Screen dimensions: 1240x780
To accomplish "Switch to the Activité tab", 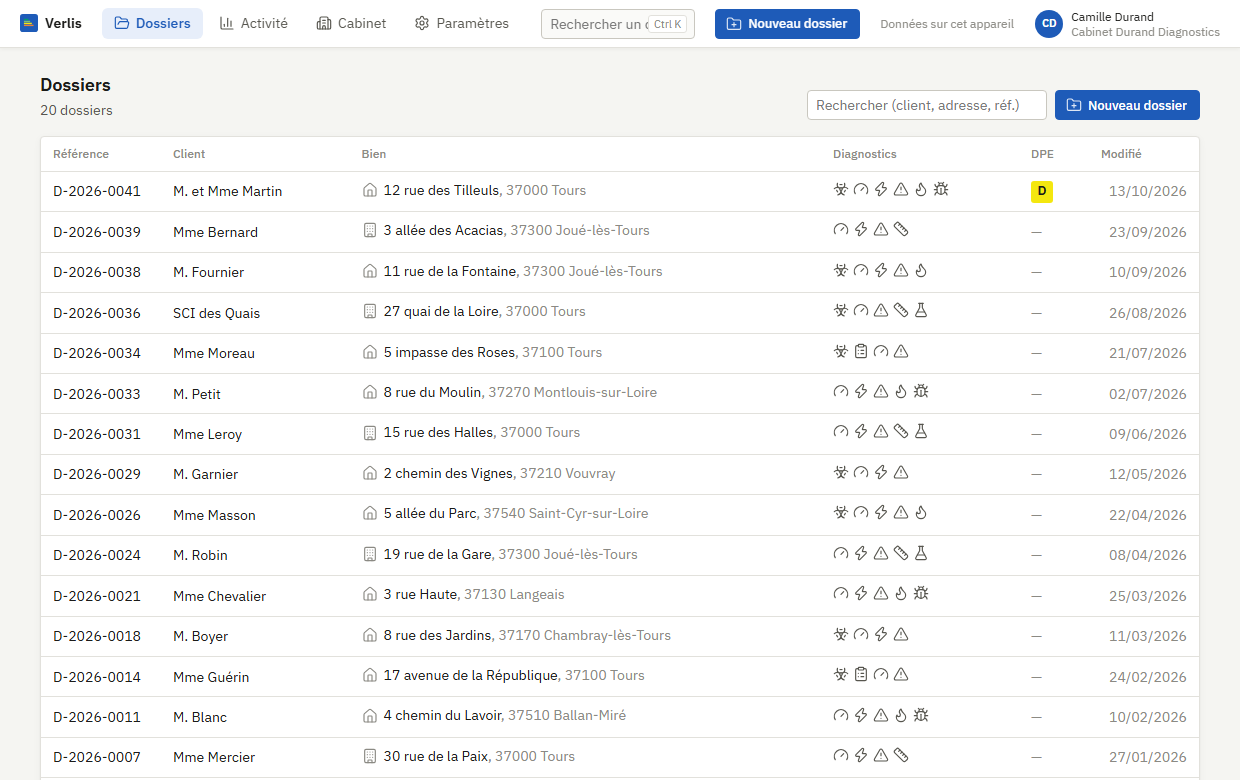I will 254,23.
